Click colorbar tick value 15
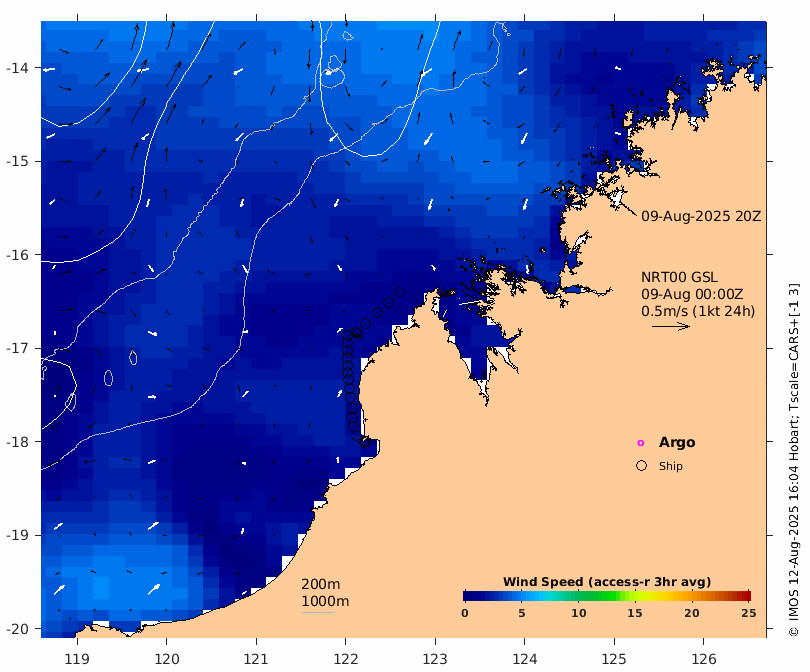 tap(634, 613)
